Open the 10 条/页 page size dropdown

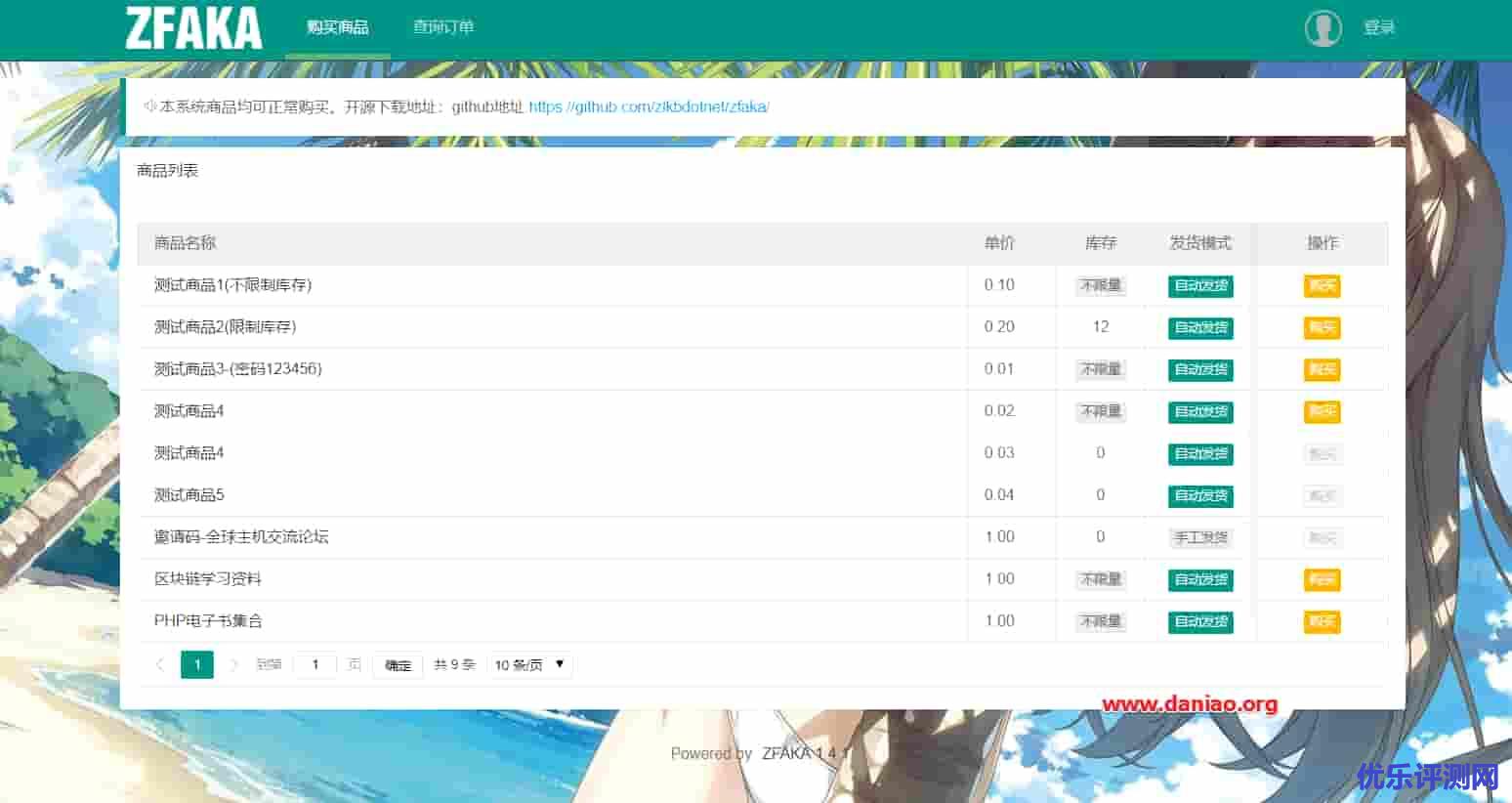click(x=529, y=664)
